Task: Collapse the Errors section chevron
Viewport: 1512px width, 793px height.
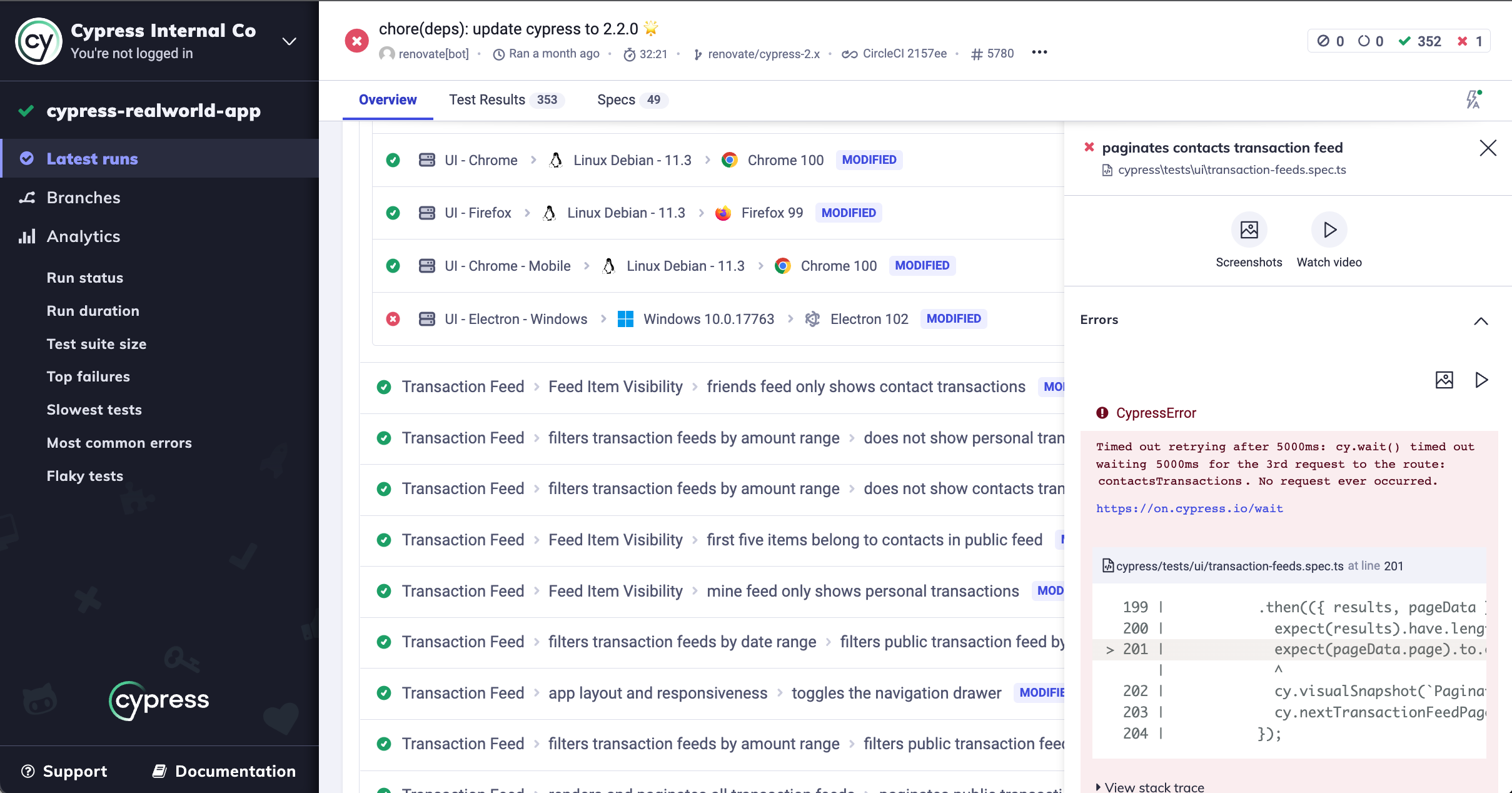Action: [x=1480, y=321]
